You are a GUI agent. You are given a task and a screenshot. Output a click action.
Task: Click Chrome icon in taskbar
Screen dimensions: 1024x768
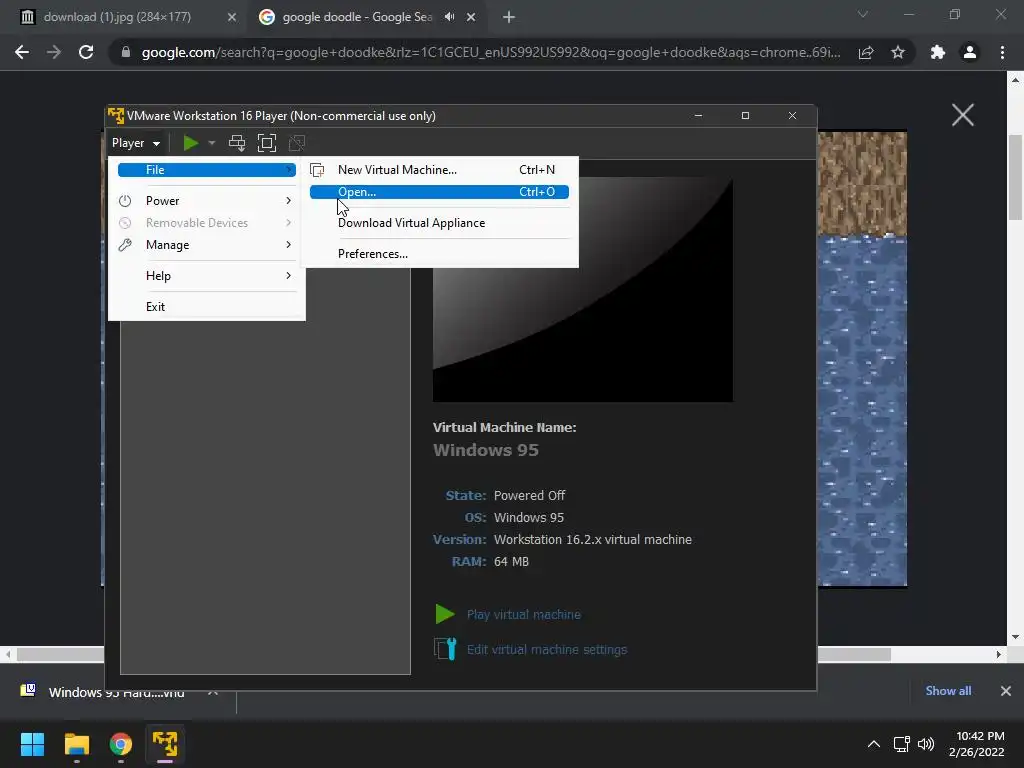click(121, 744)
